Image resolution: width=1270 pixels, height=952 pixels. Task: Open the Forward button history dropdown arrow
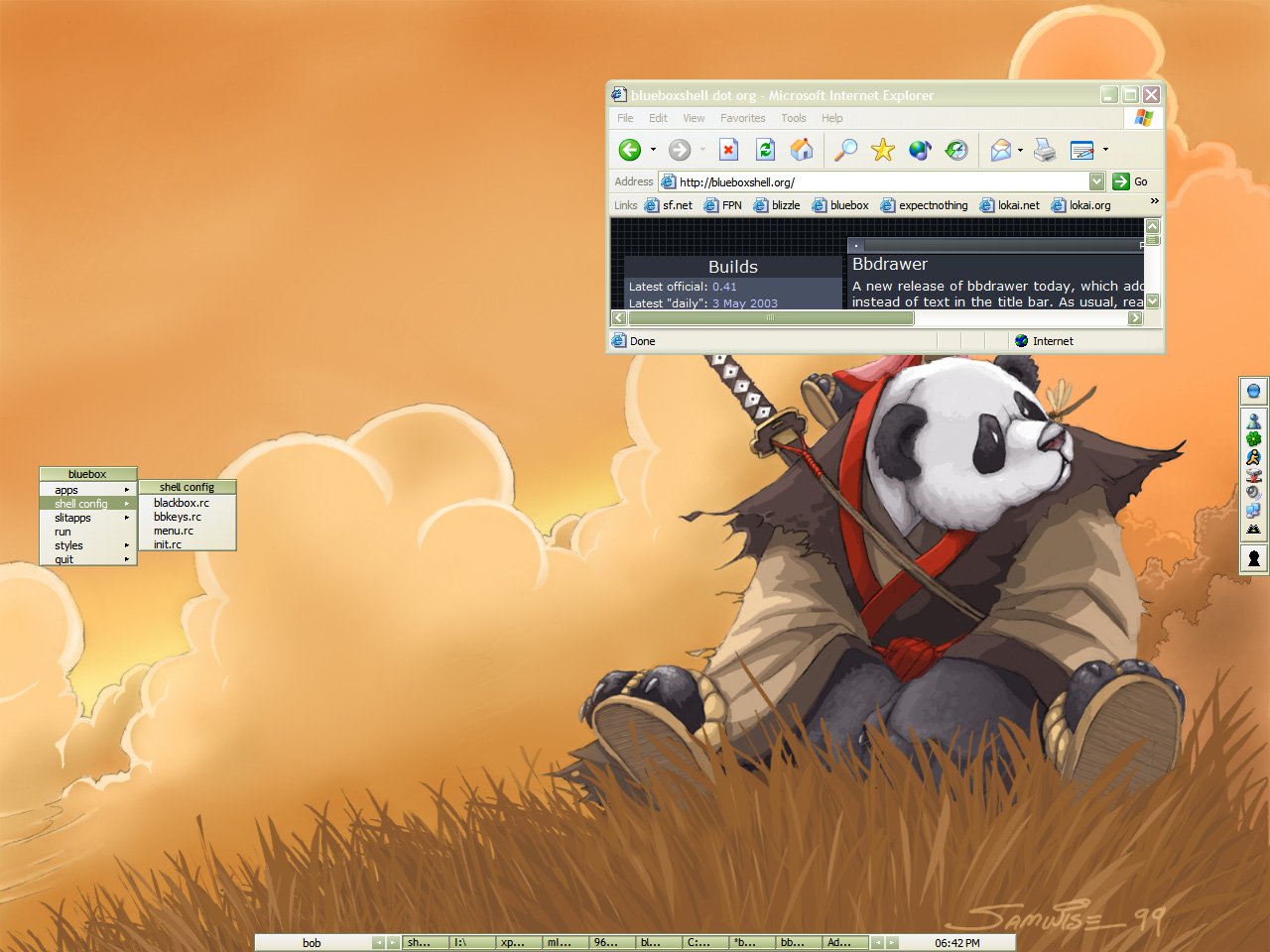point(702,150)
